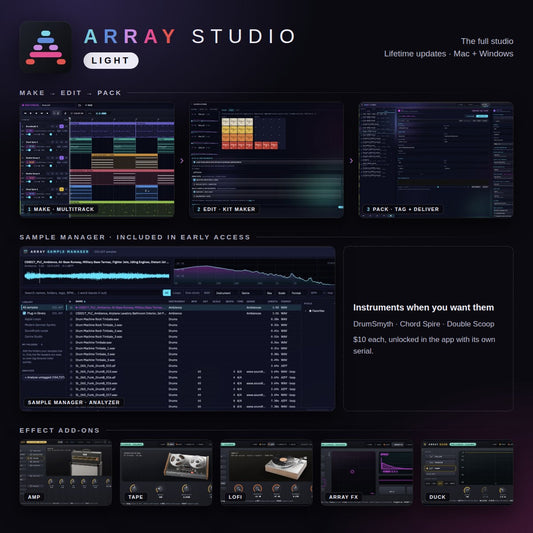Select the orange clip in the multitrack timeline
533x533 pixels.
pyautogui.click(x=124, y=161)
